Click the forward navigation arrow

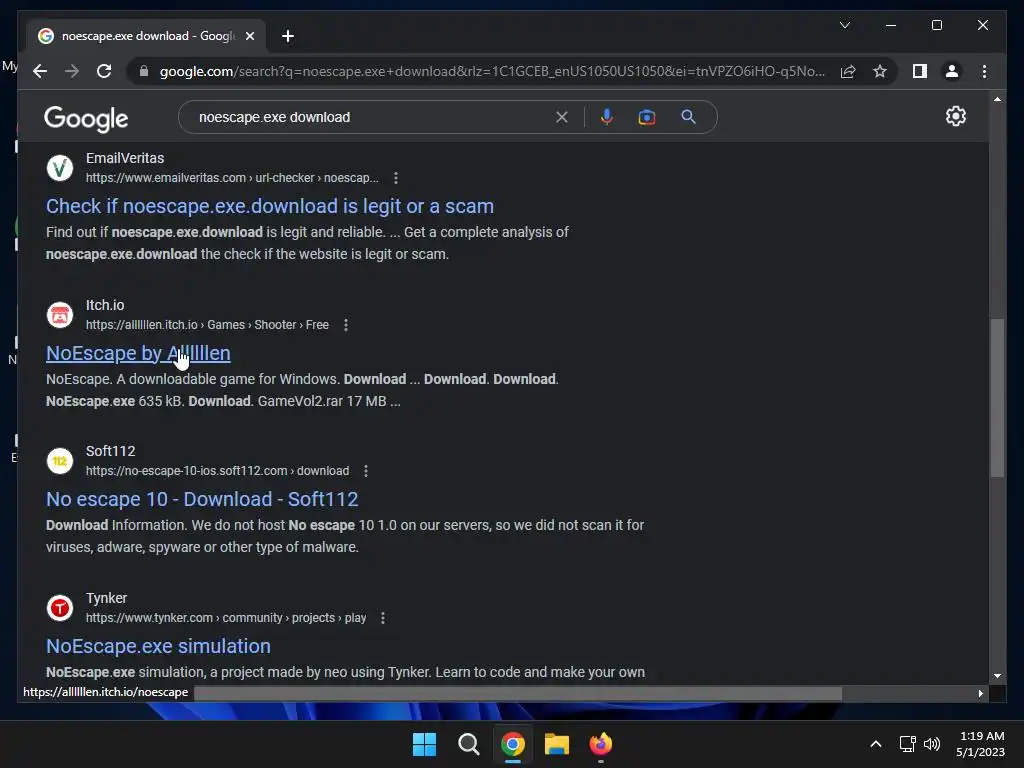pos(72,71)
